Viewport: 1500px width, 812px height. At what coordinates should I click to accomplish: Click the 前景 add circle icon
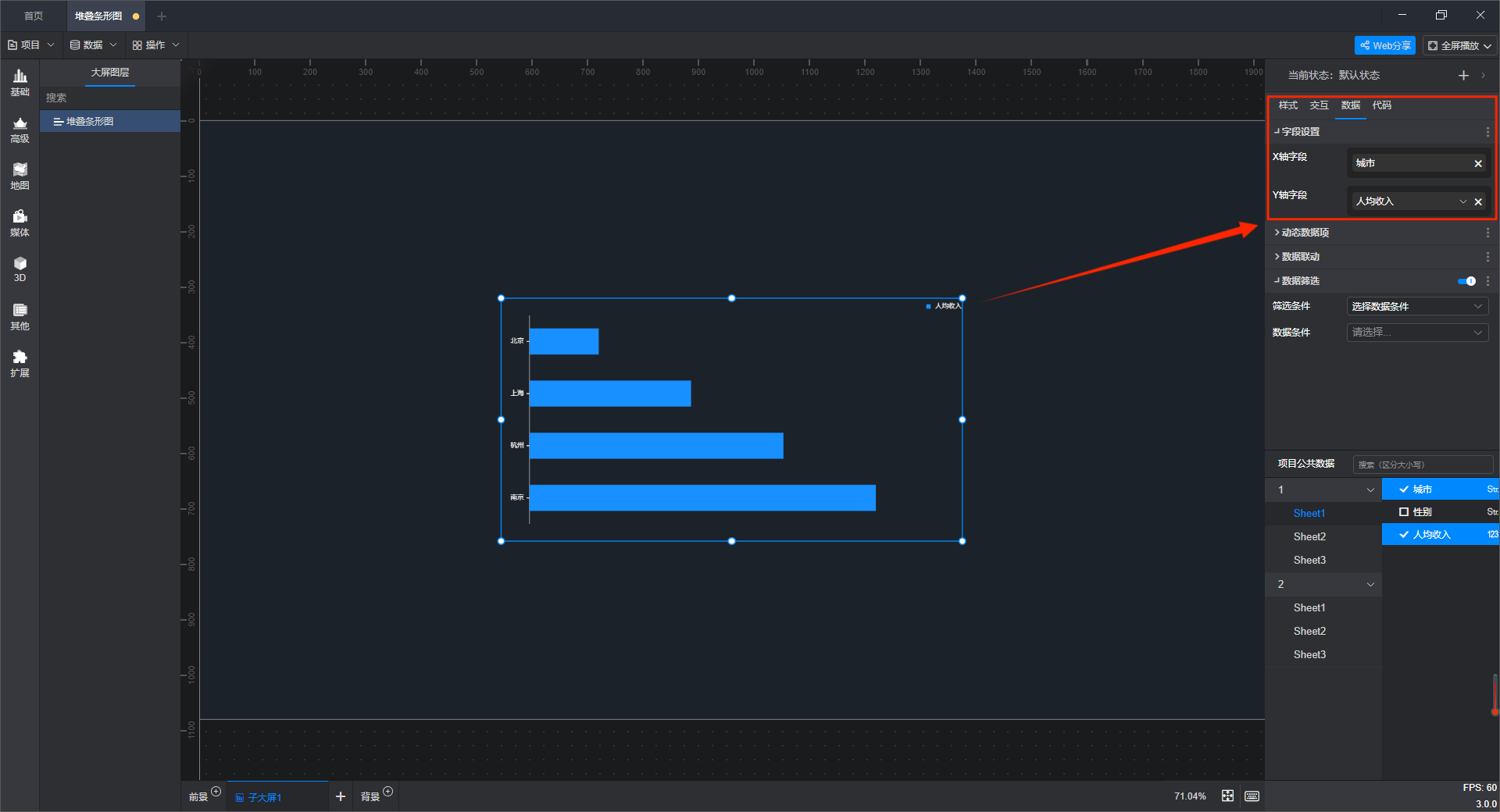(216, 792)
